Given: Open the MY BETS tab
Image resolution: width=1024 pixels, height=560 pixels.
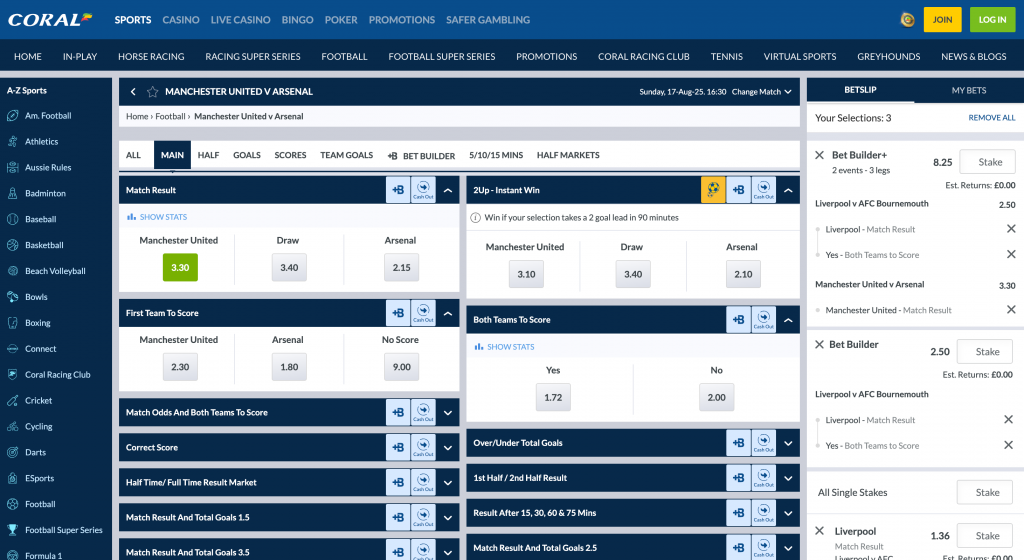Looking at the screenshot, I should pyautogui.click(x=968, y=91).
